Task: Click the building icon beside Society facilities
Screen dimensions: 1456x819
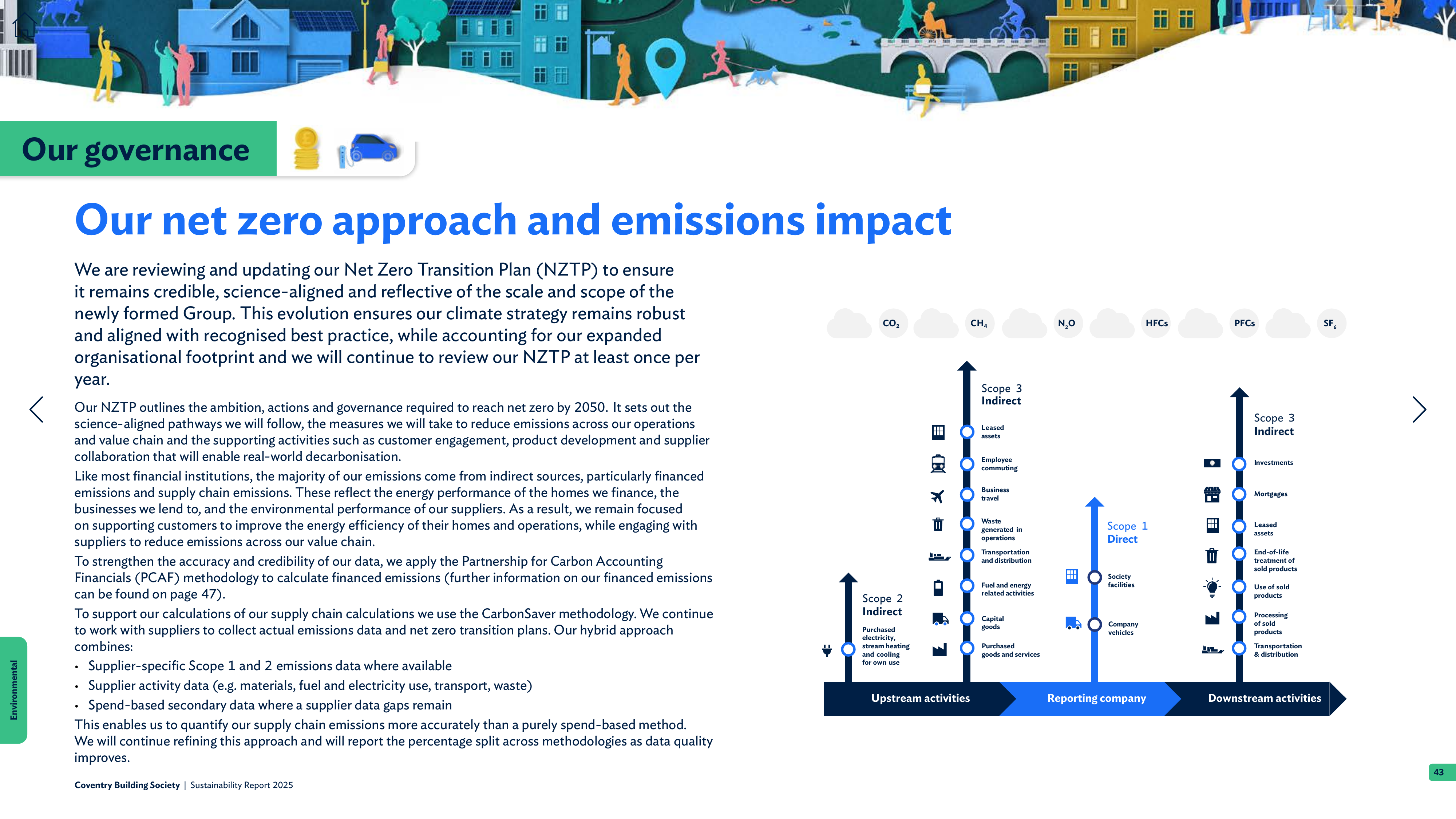Action: [1072, 576]
